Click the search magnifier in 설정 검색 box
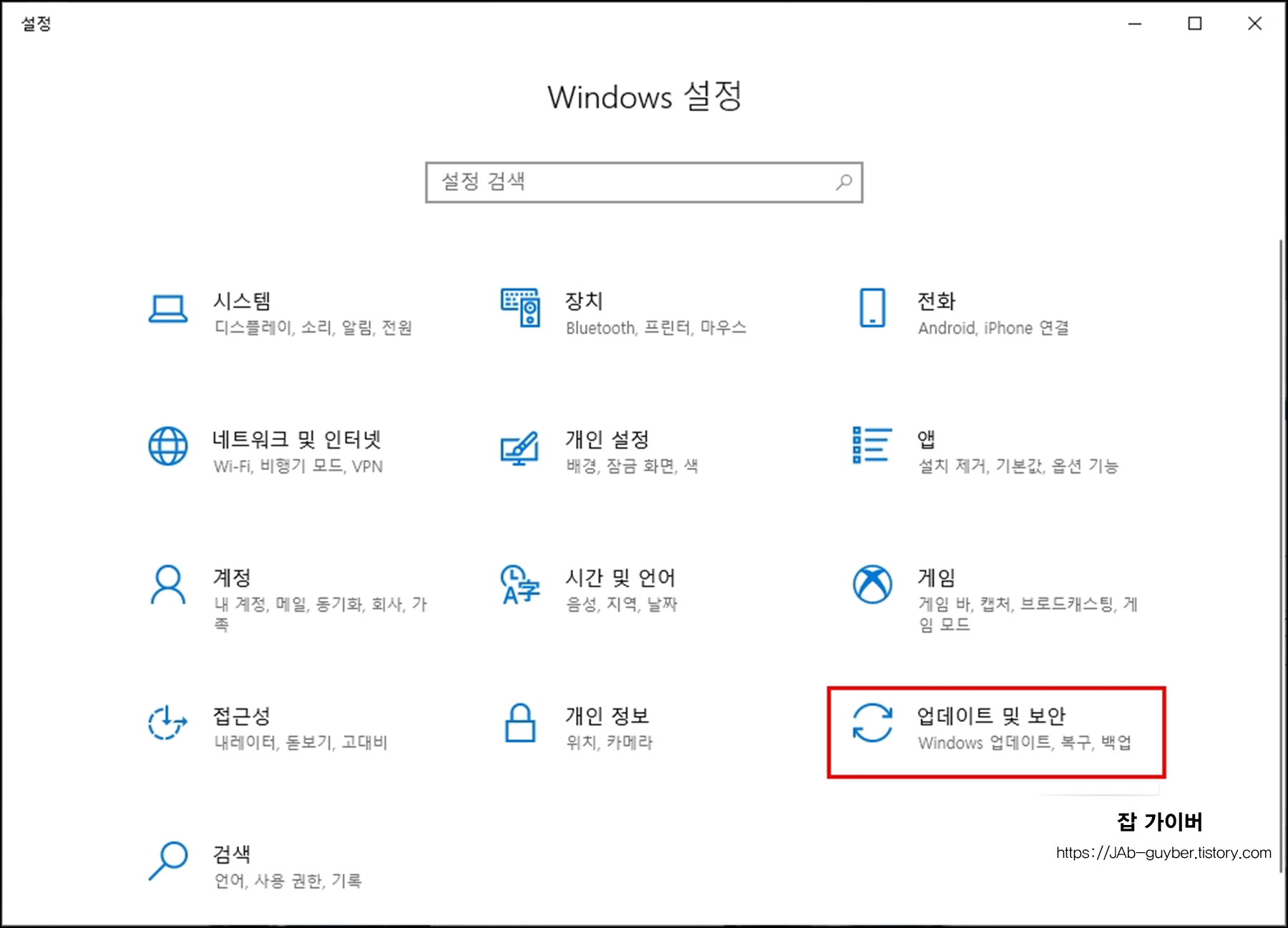Screen dimensions: 1288x928 coord(844,182)
